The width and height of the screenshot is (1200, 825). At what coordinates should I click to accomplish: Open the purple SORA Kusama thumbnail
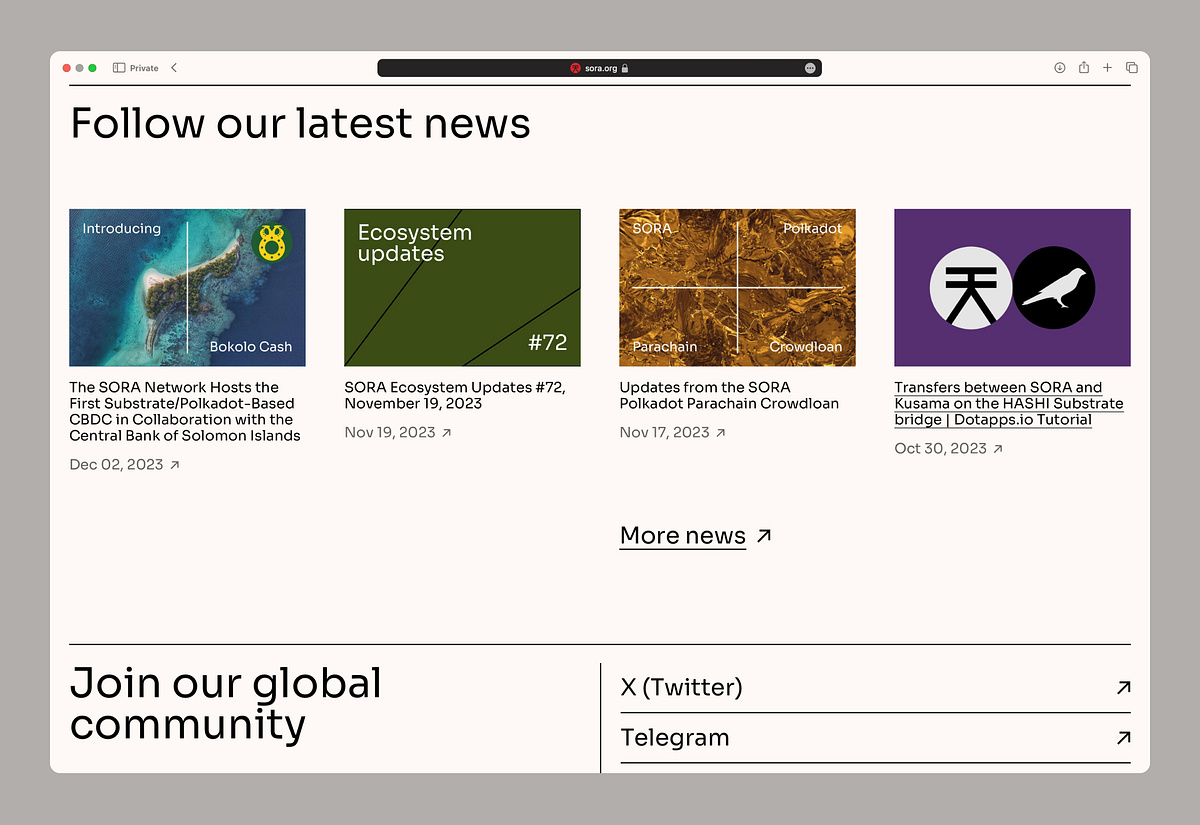click(x=1012, y=288)
